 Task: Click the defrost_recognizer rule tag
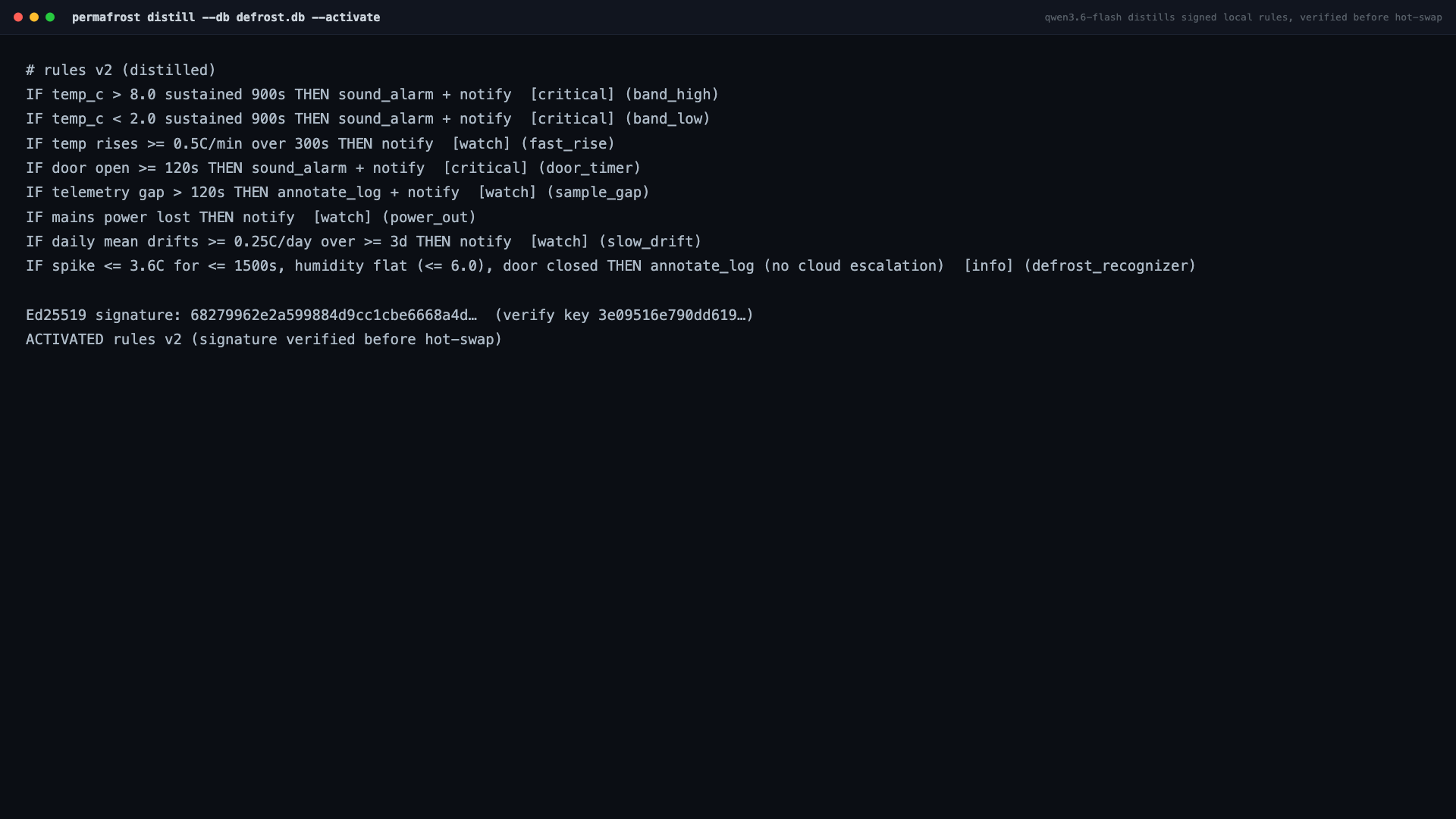click(x=1109, y=265)
